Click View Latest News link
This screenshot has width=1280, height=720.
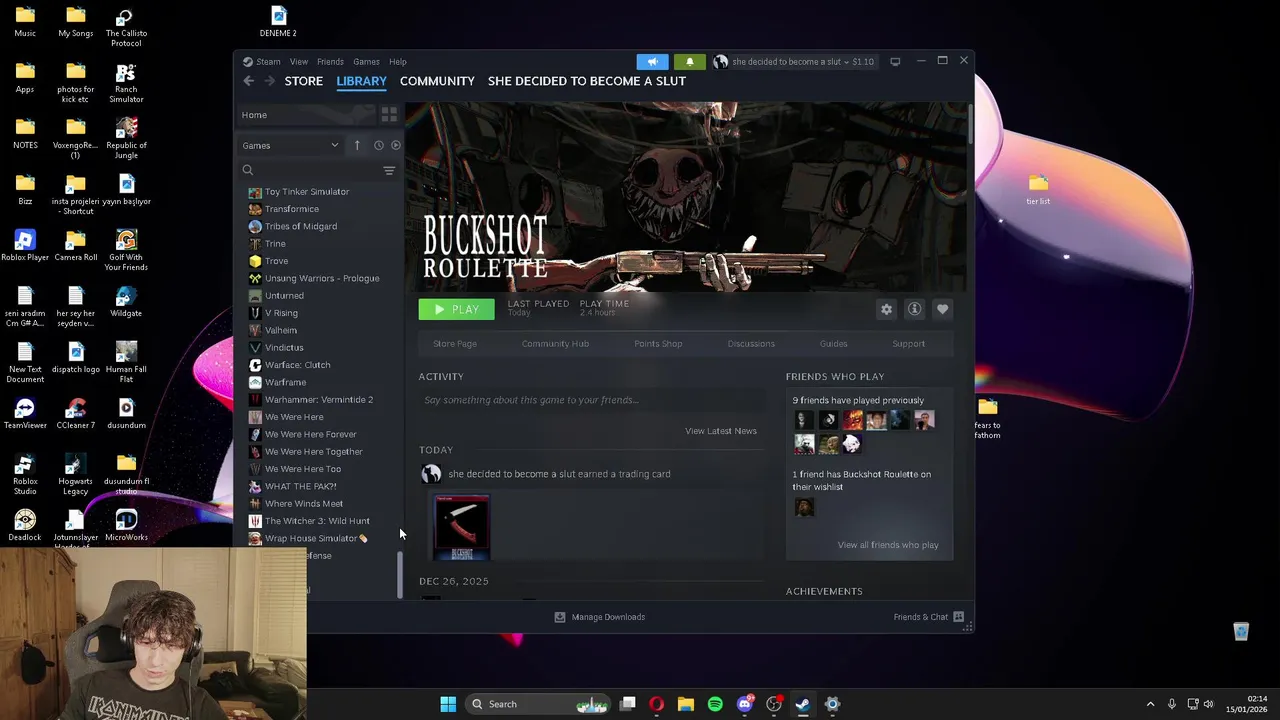click(721, 431)
